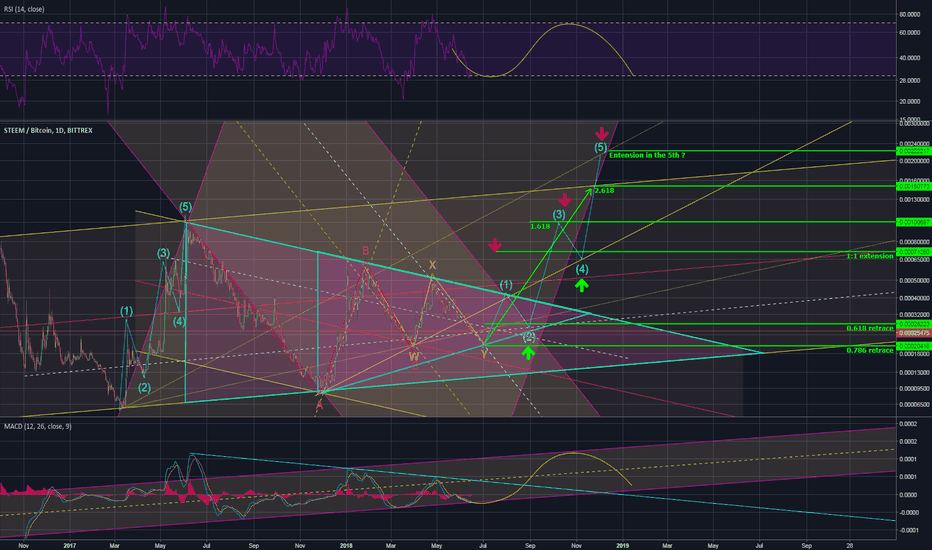The width and height of the screenshot is (932, 550).
Task: Click the '0.618 retrace' annotation text
Action: (x=870, y=328)
